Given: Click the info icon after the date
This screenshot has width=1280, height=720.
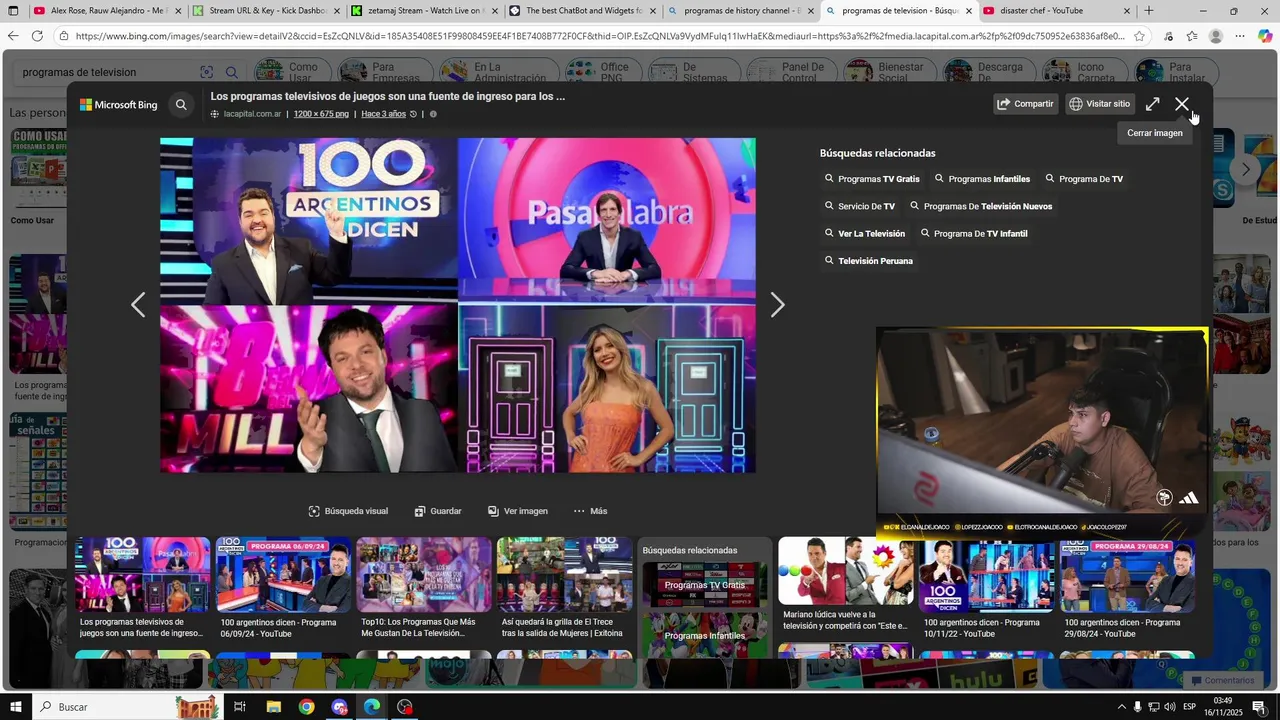Looking at the screenshot, I should coord(433,114).
